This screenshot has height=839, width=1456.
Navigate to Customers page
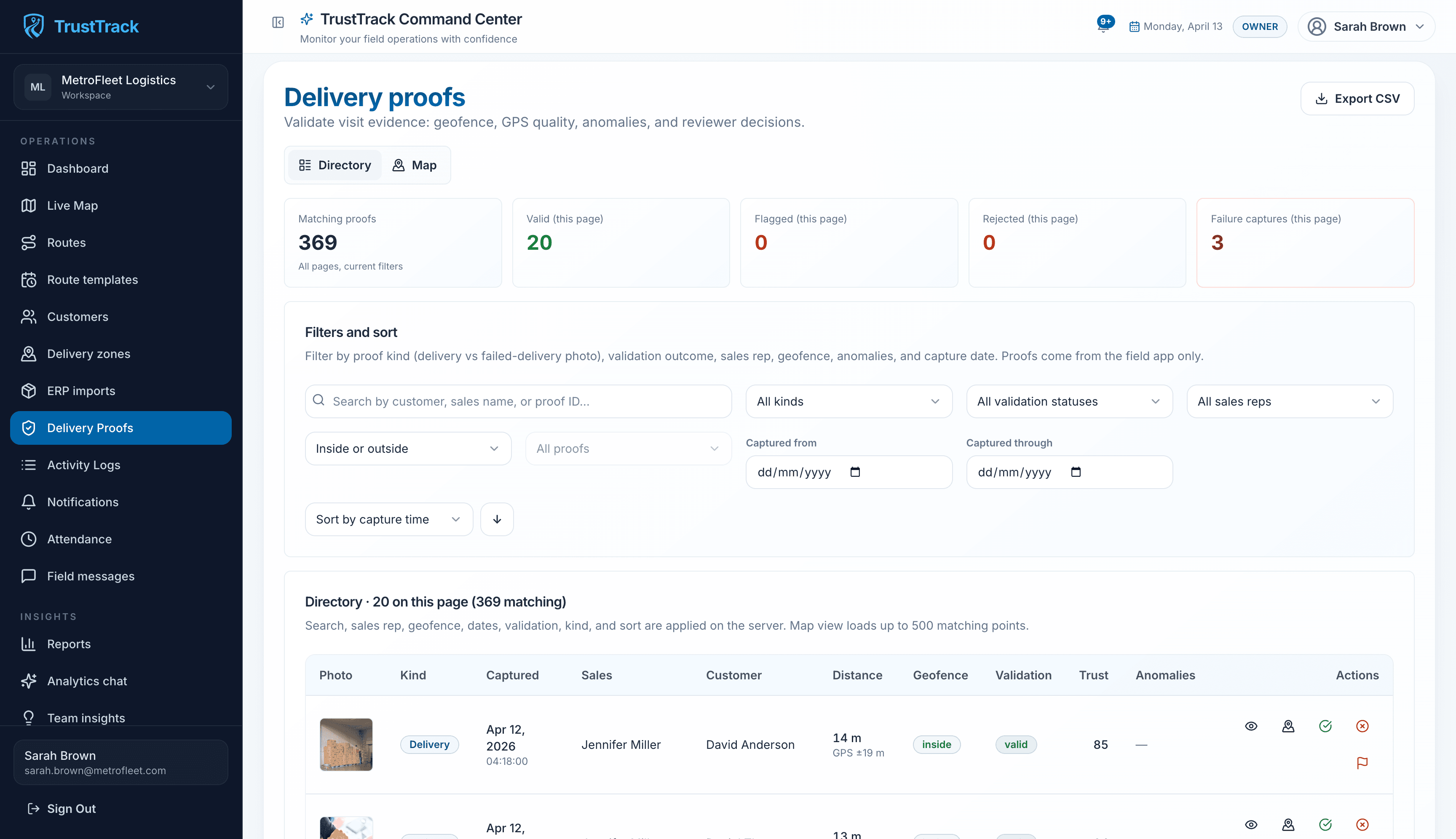tap(121, 317)
